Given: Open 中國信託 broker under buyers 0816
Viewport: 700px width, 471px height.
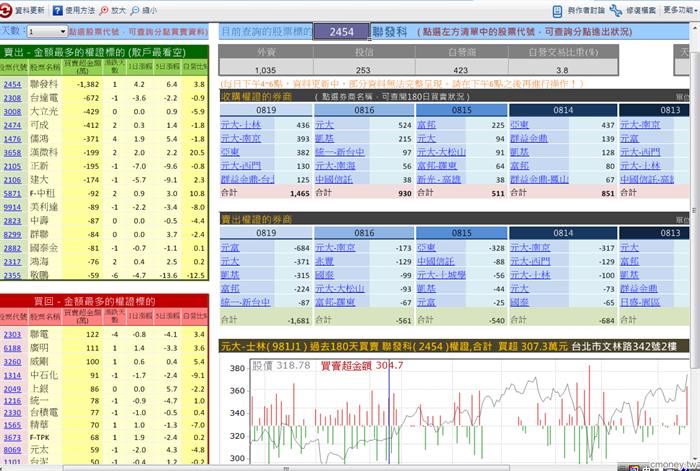Looking at the screenshot, I should (x=334, y=179).
